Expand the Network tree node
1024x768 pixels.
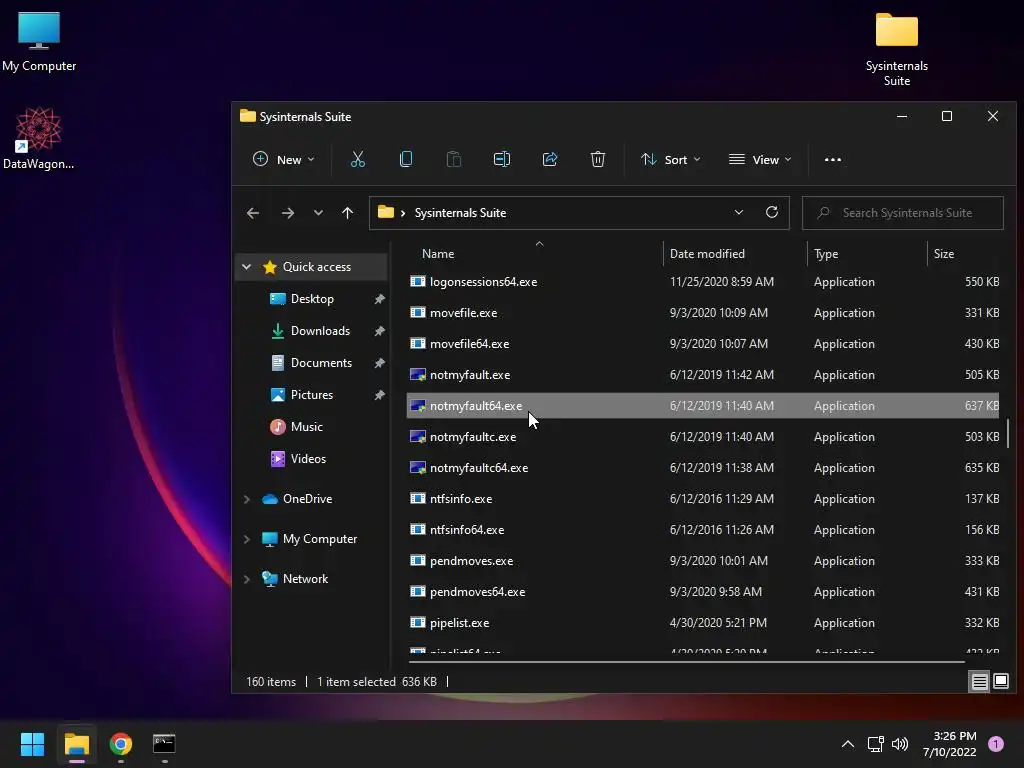(x=246, y=579)
